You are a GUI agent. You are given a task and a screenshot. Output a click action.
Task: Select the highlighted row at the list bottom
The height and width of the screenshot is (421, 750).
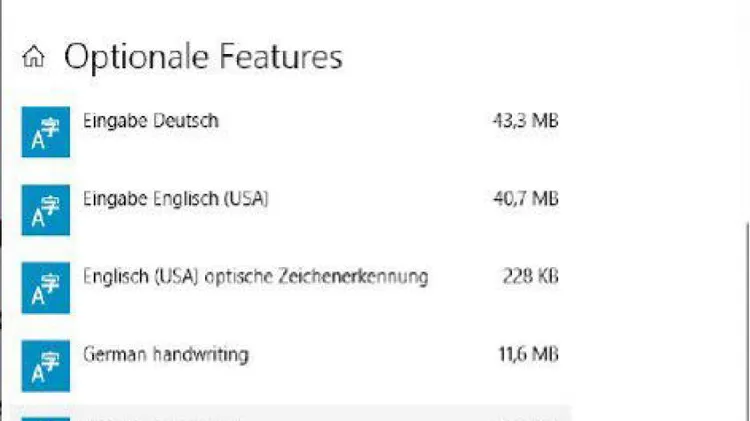pos(291,414)
